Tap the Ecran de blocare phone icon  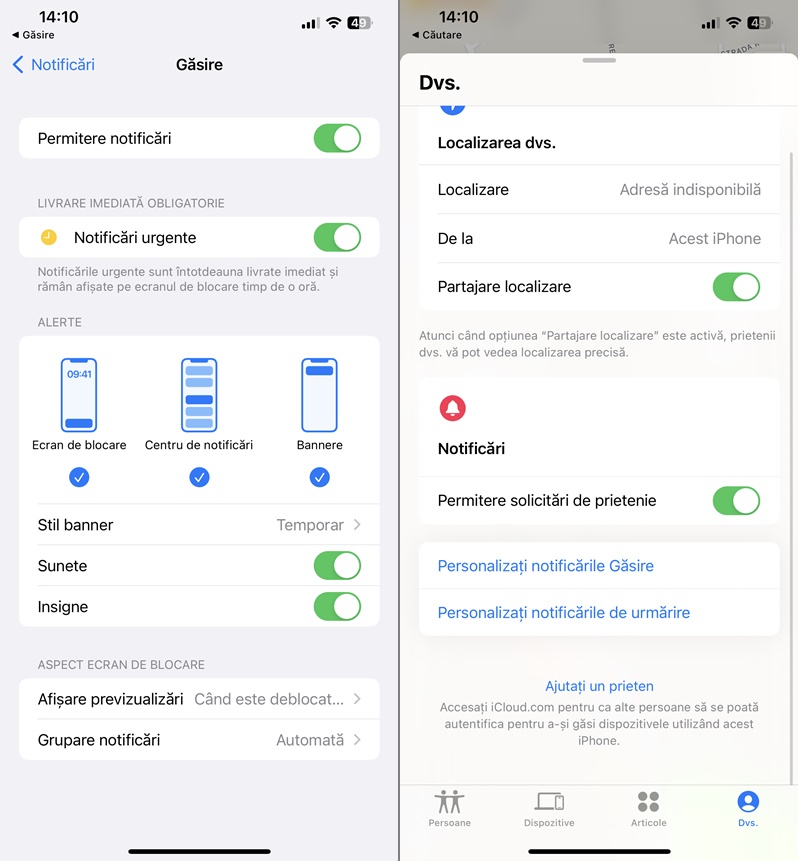coord(79,395)
